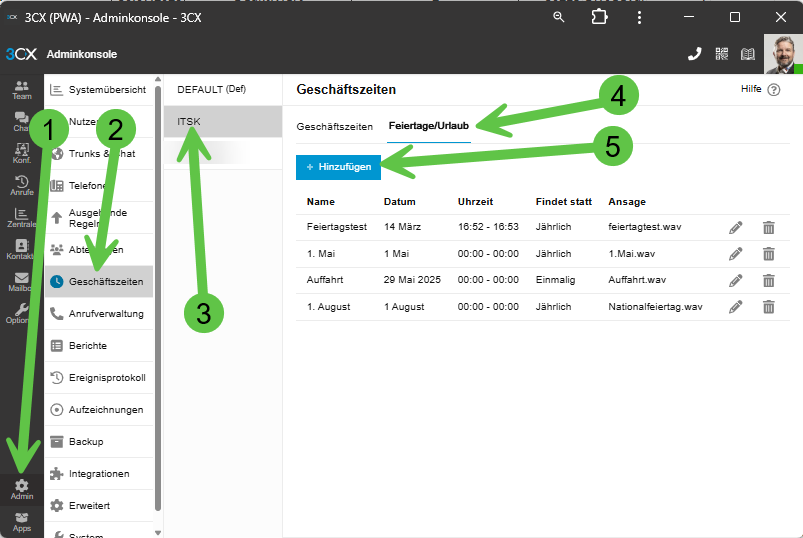This screenshot has height=538, width=803.
Task: Open Backup in admin menu
Action: click(99, 442)
